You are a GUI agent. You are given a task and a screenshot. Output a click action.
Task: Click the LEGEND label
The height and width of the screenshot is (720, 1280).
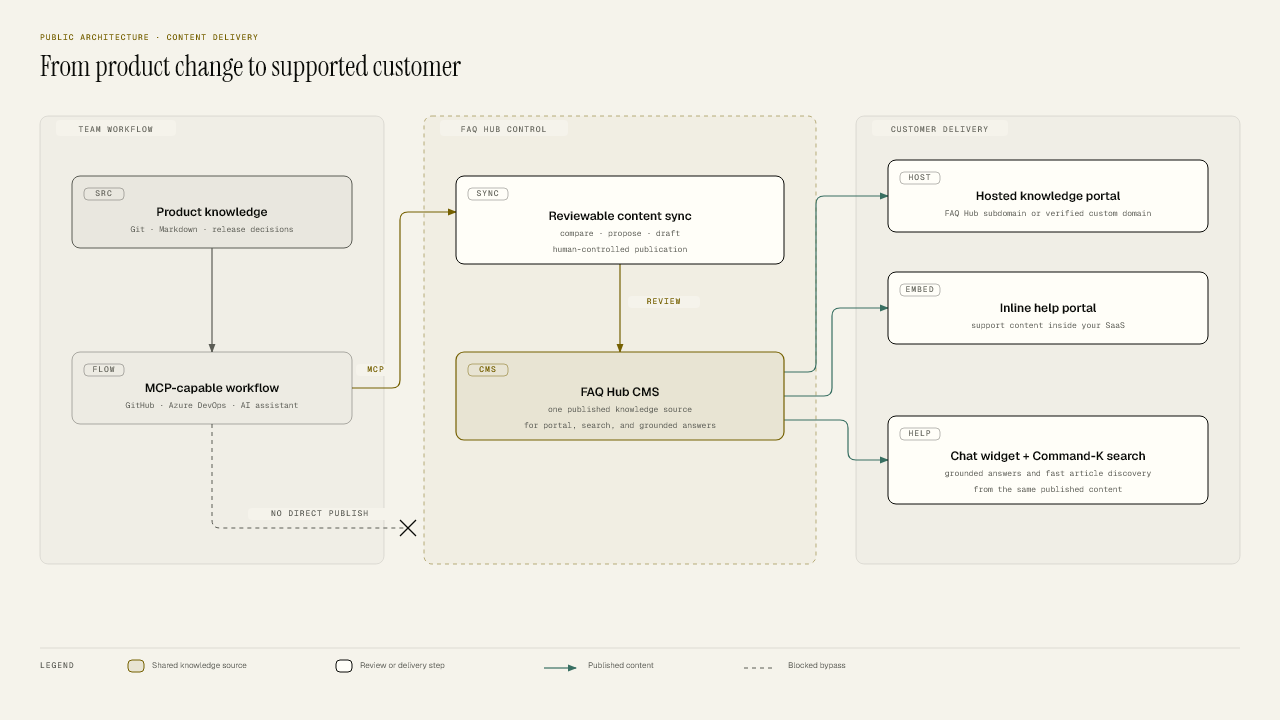[x=57, y=666]
